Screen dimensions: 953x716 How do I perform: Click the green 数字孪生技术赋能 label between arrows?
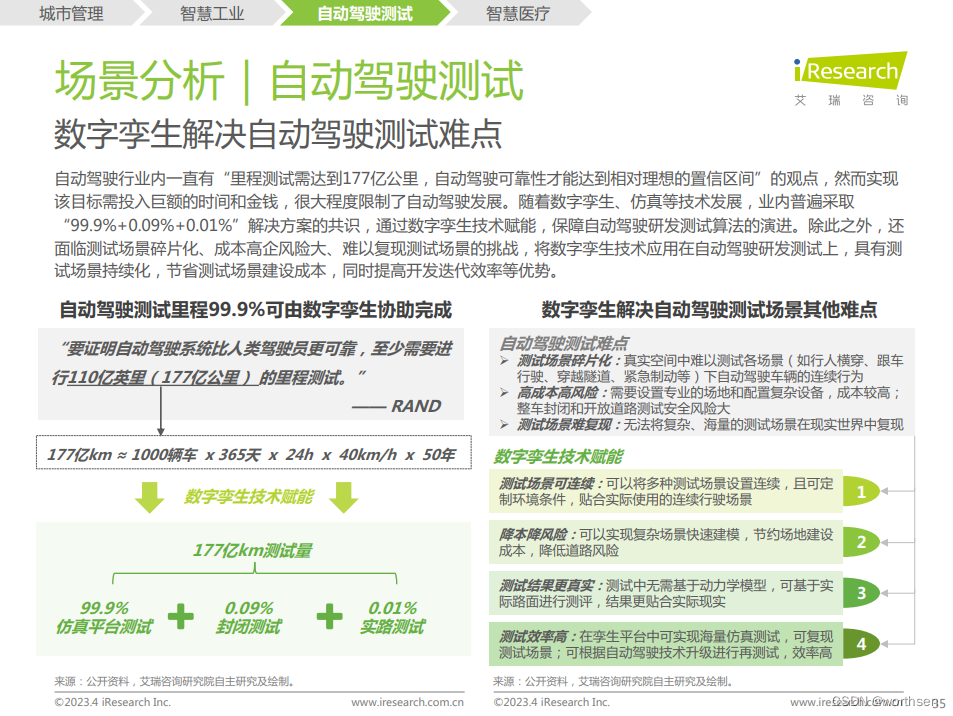[249, 497]
